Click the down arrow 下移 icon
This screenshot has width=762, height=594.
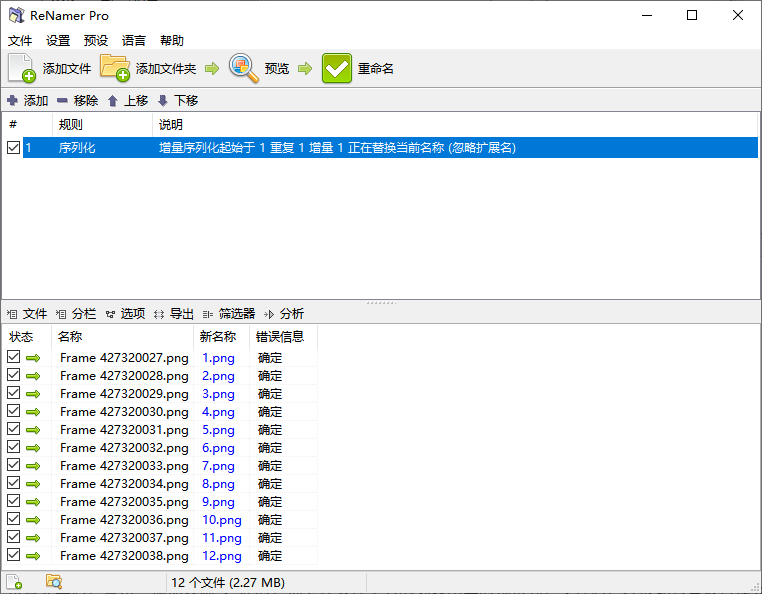(163, 101)
